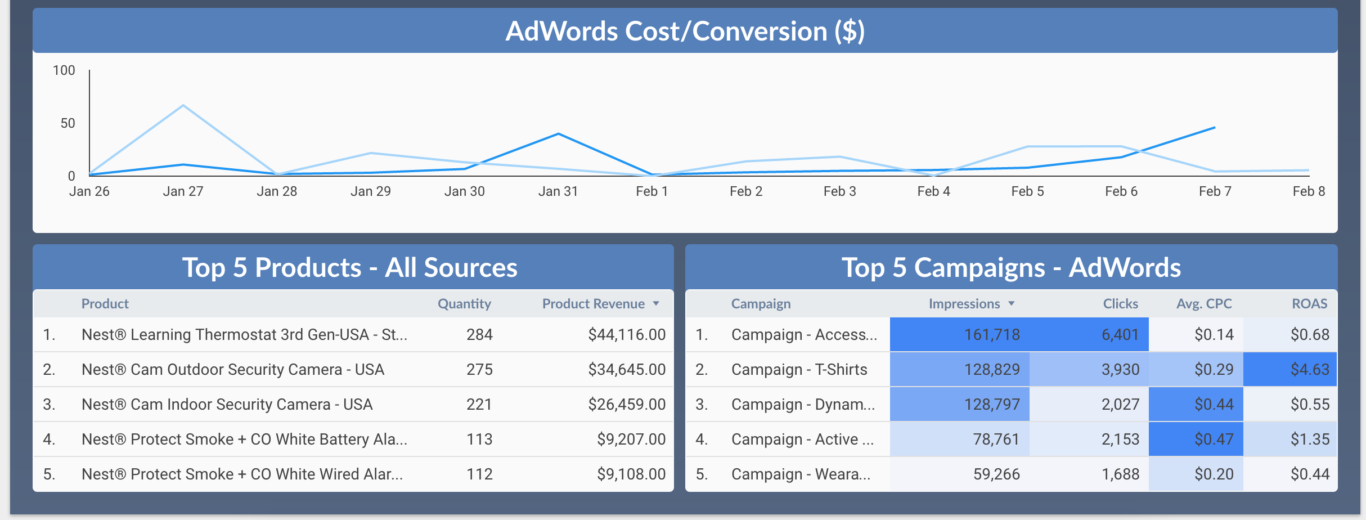
Task: Select the Campaign - Dynam... row
Action: [x=1011, y=404]
